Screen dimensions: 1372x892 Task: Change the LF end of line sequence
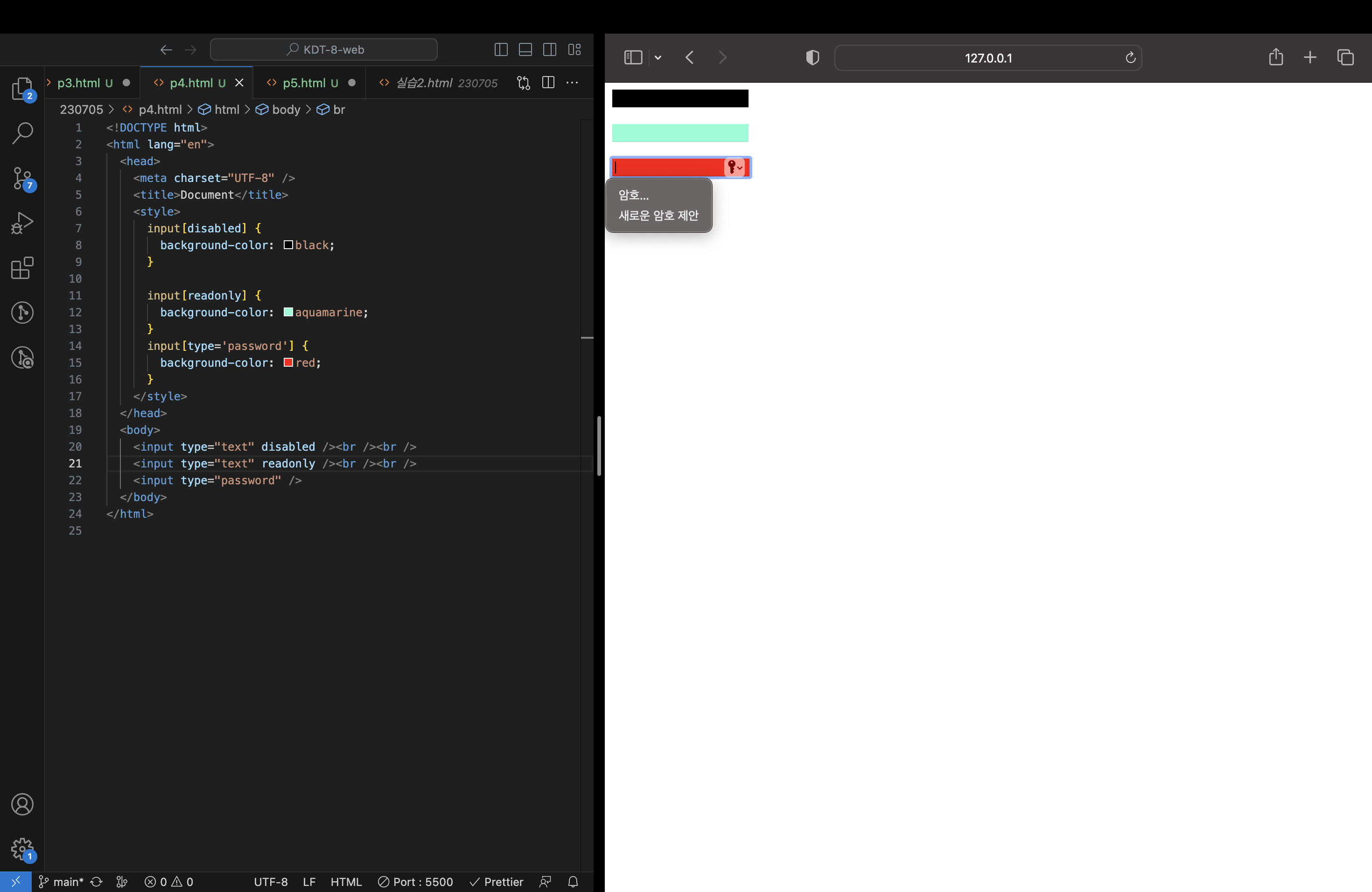(x=309, y=882)
